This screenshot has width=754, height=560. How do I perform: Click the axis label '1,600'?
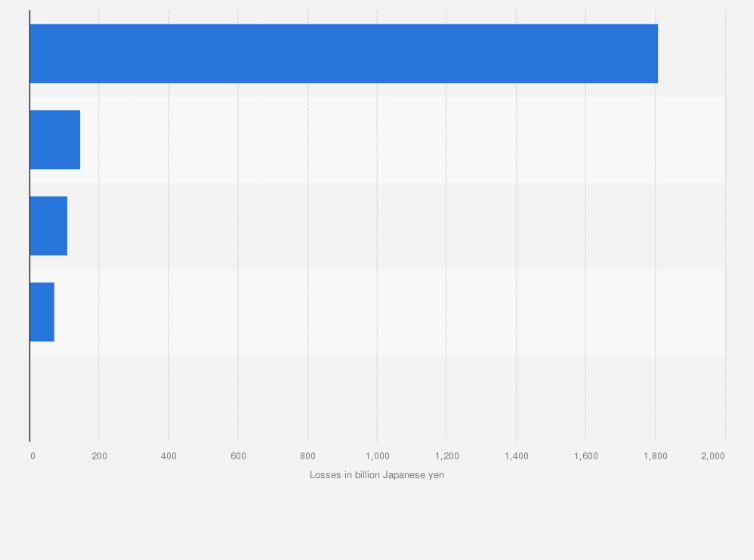[x=586, y=456]
